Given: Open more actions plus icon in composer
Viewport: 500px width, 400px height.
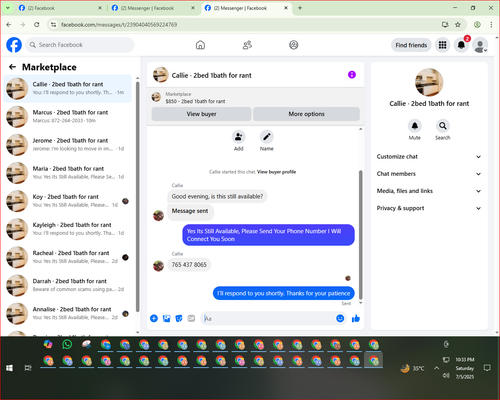Looking at the screenshot, I should [x=154, y=318].
